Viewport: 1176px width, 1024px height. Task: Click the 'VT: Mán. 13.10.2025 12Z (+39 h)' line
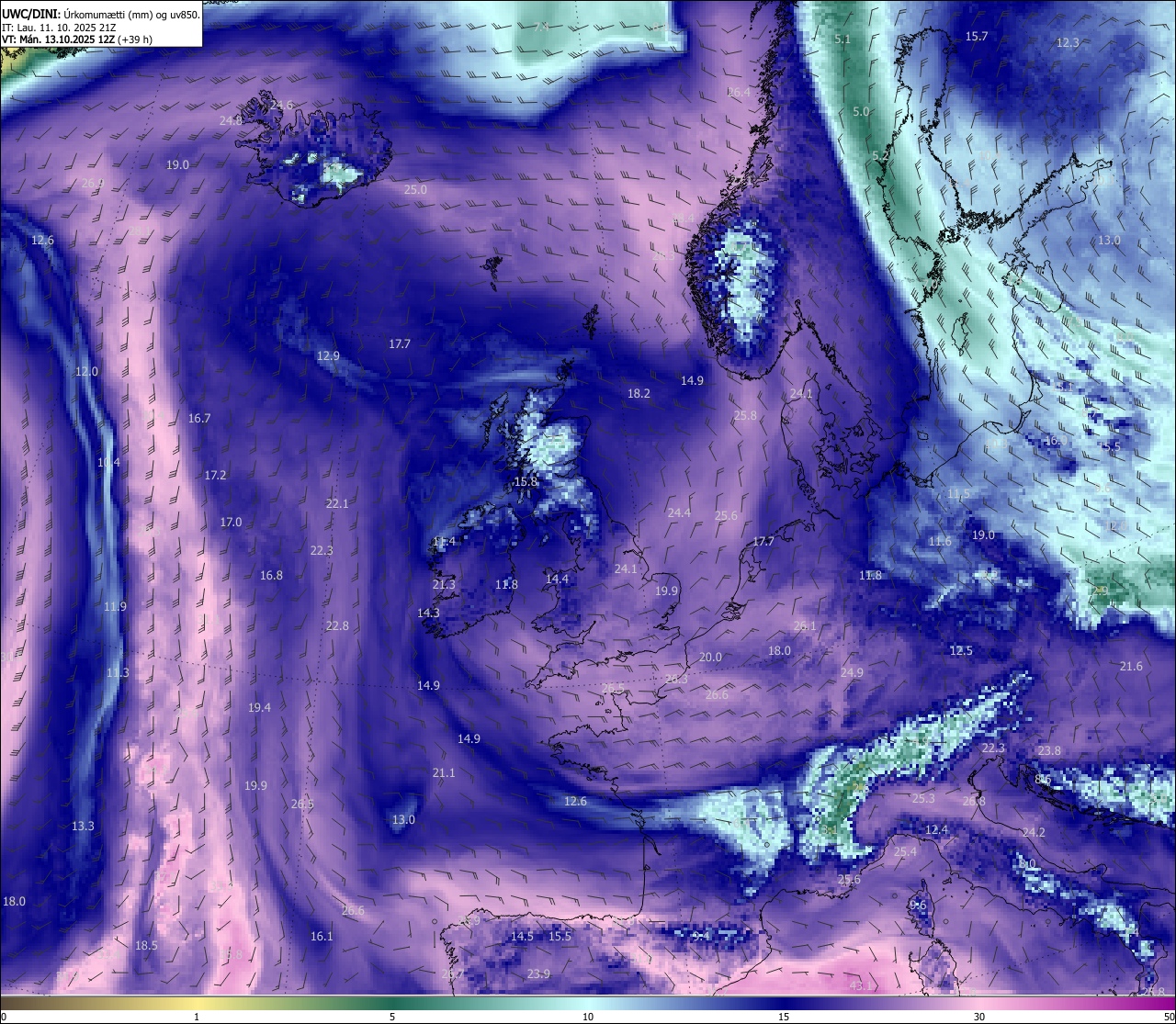coord(77,39)
